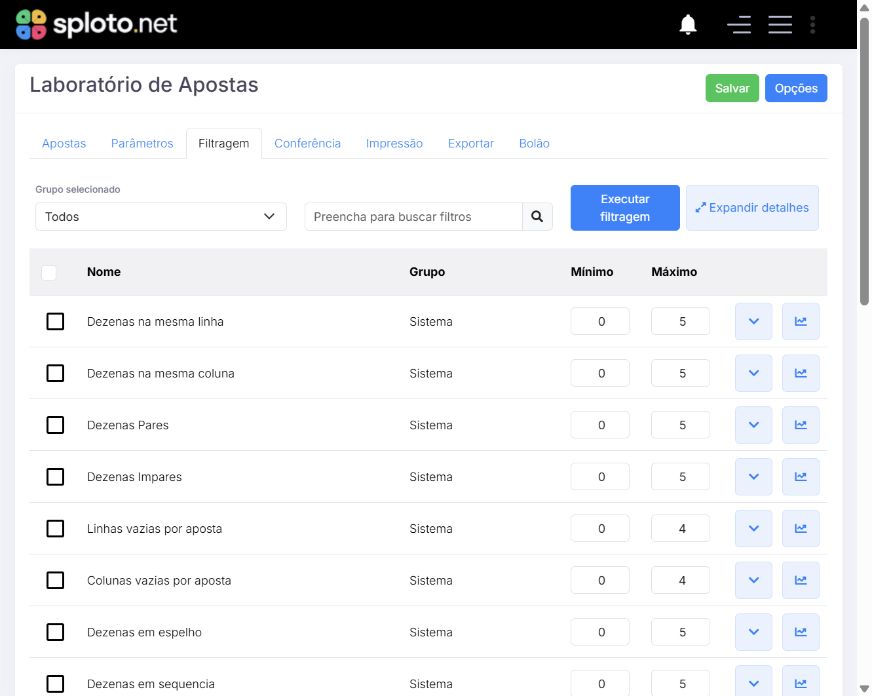Enable the Dezenas Pares filter
872x696 pixels.
point(55,425)
